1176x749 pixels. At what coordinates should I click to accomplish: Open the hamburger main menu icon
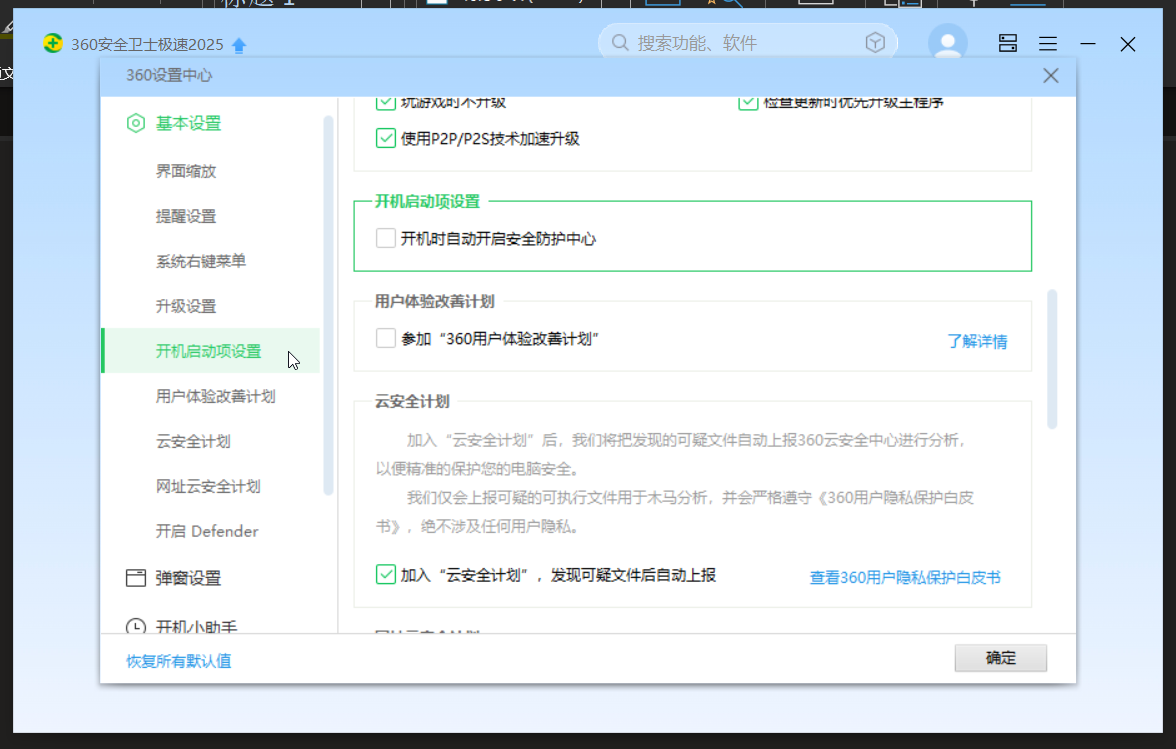click(1048, 44)
